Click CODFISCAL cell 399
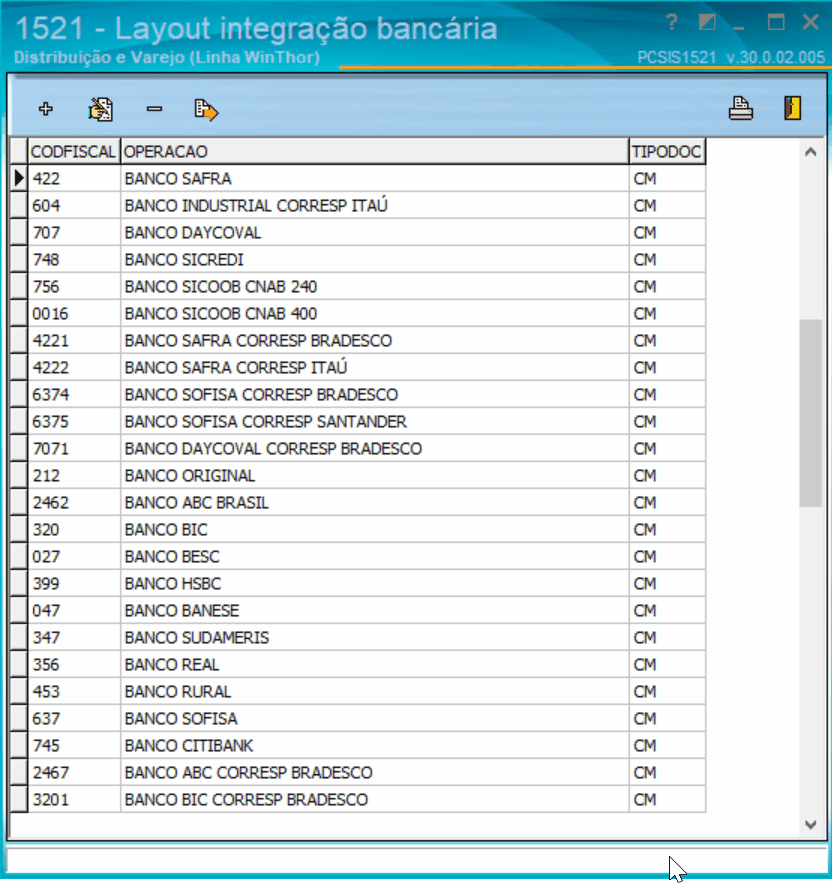Image resolution: width=832 pixels, height=886 pixels. tap(74, 584)
